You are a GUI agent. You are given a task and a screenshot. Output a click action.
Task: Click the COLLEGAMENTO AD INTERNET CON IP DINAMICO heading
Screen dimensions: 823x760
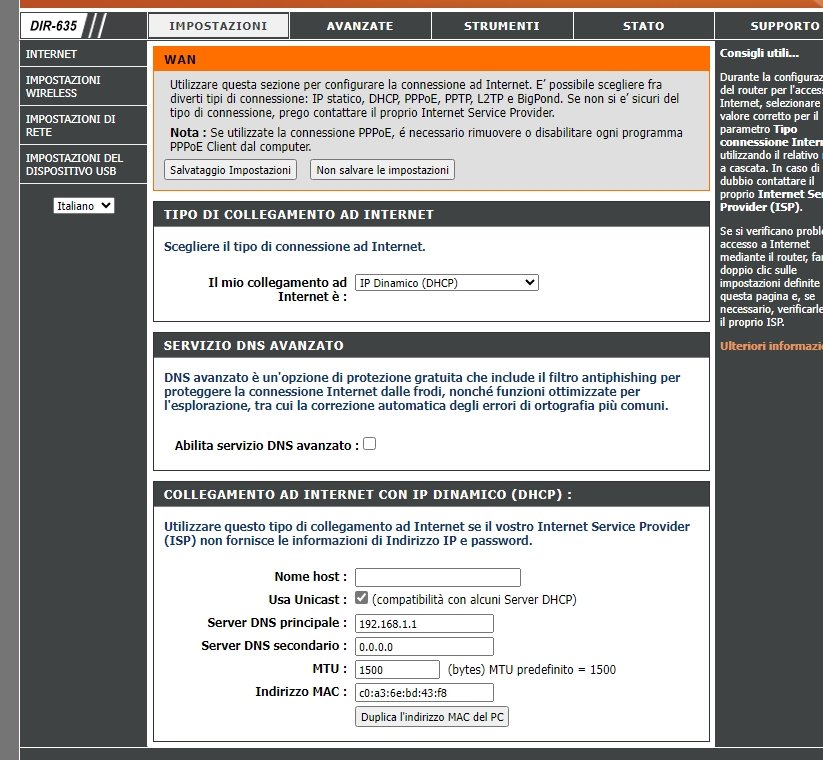click(x=367, y=494)
